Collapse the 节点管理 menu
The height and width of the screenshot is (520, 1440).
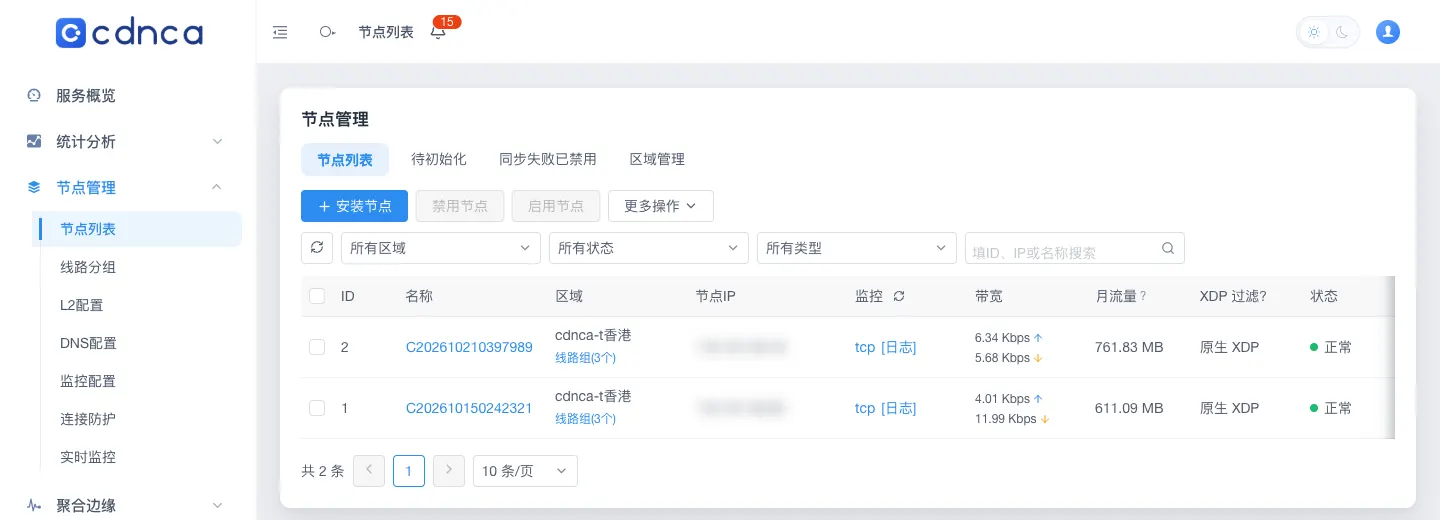point(217,187)
